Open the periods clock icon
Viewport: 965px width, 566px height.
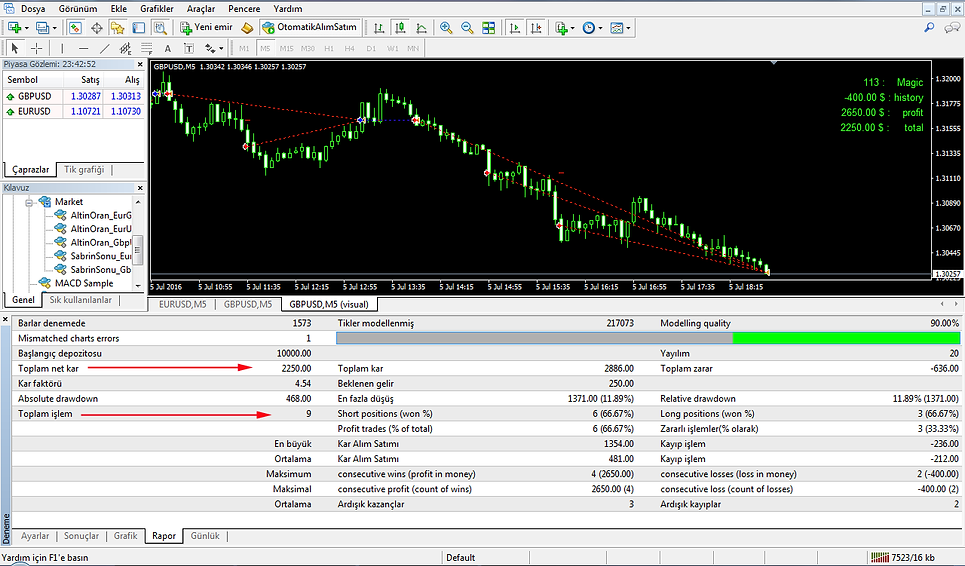point(588,28)
